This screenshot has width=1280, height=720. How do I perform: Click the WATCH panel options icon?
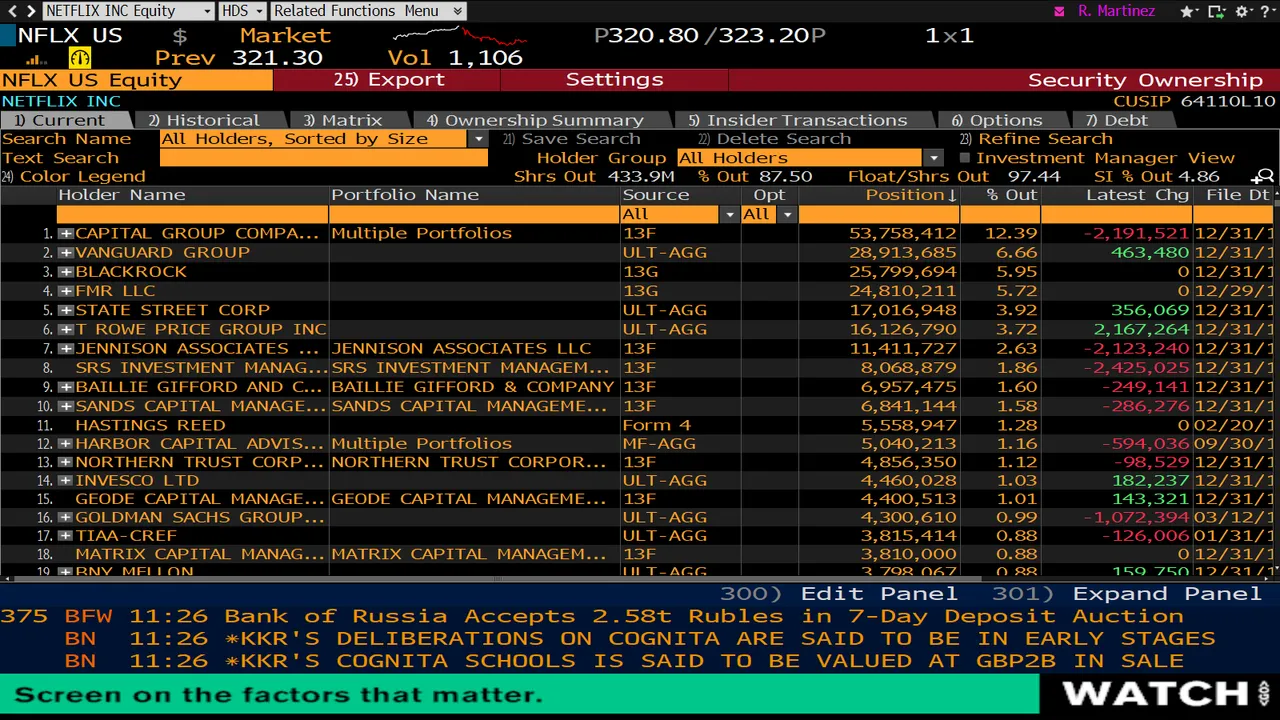point(1265,693)
